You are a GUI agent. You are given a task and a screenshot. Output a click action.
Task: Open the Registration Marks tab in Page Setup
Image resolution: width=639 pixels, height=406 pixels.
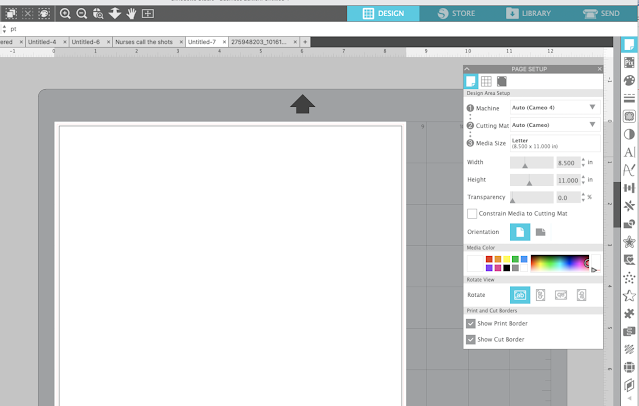[x=502, y=81]
